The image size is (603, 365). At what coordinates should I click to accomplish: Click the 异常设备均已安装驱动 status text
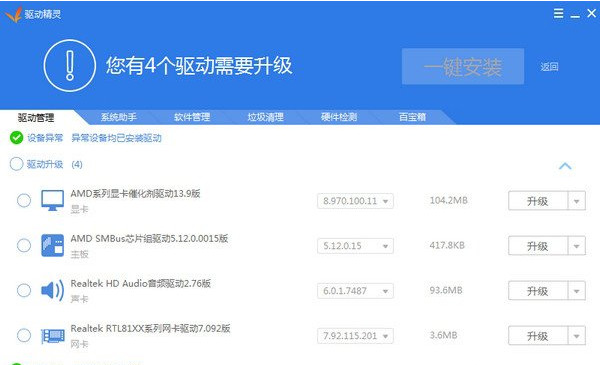(117, 138)
